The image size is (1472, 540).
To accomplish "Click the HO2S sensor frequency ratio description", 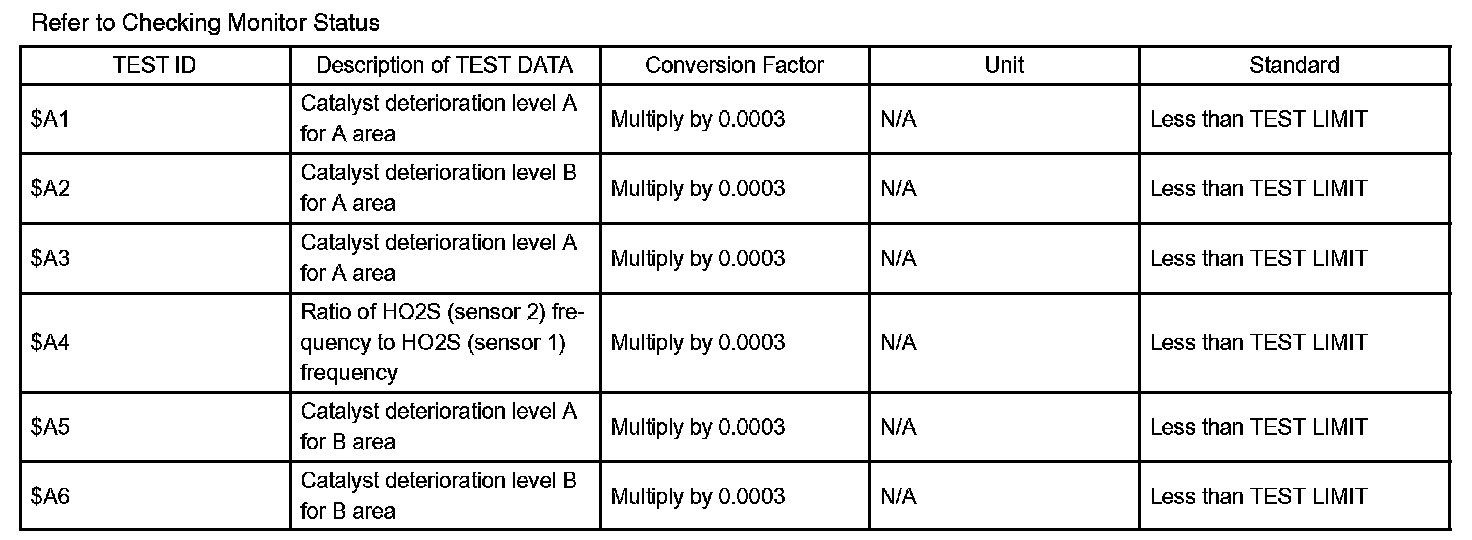I will click(x=445, y=343).
